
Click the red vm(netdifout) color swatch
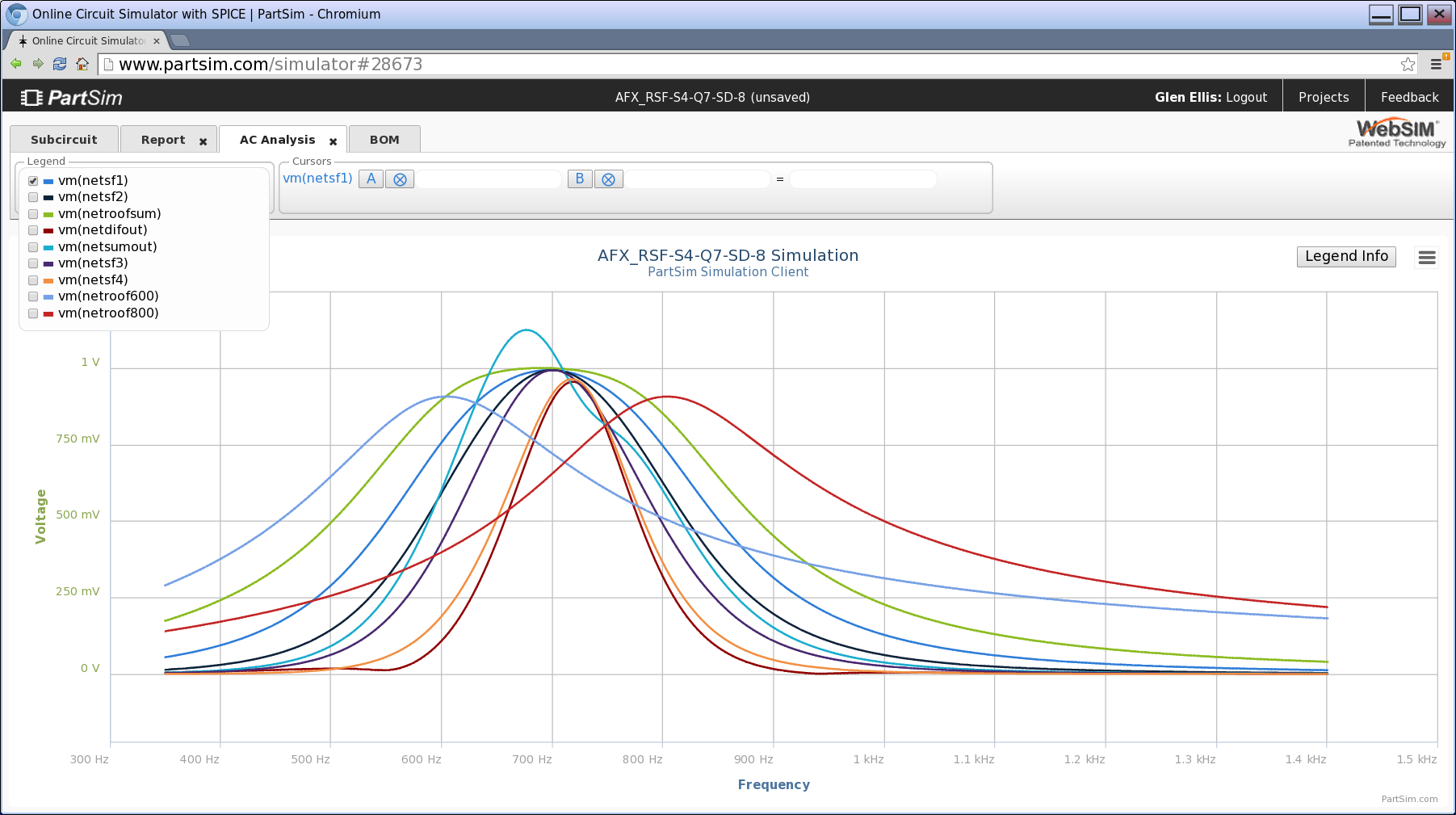tap(48, 231)
